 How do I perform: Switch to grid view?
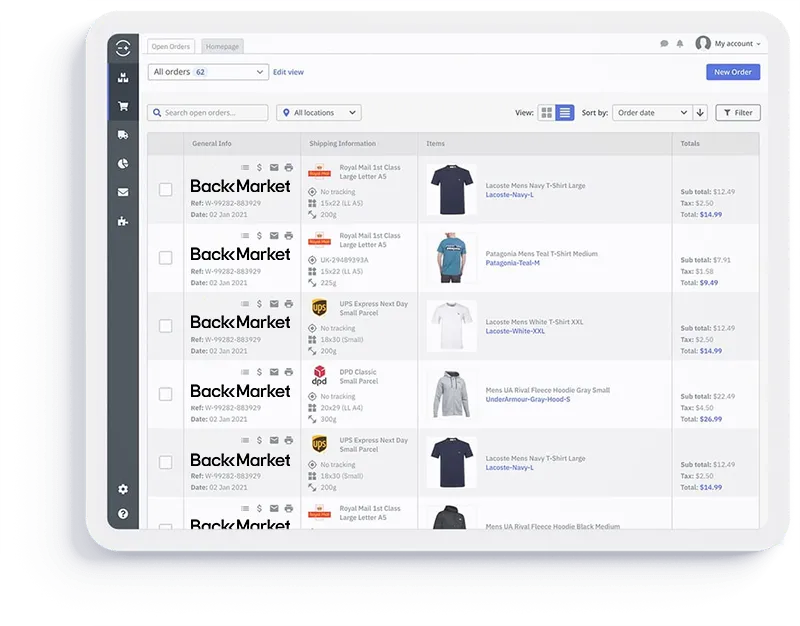pos(546,113)
